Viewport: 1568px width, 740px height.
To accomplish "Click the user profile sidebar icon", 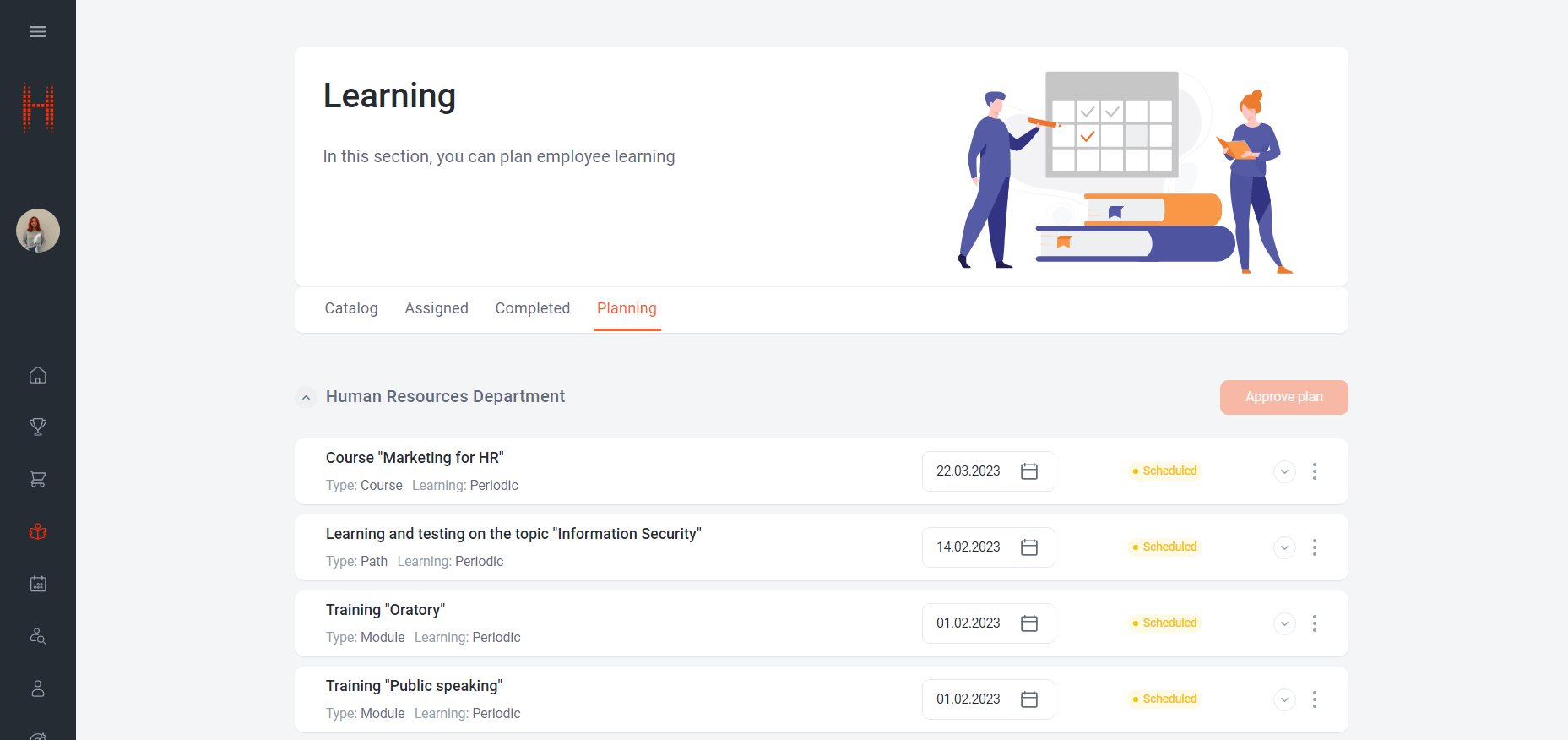I will click(38, 688).
